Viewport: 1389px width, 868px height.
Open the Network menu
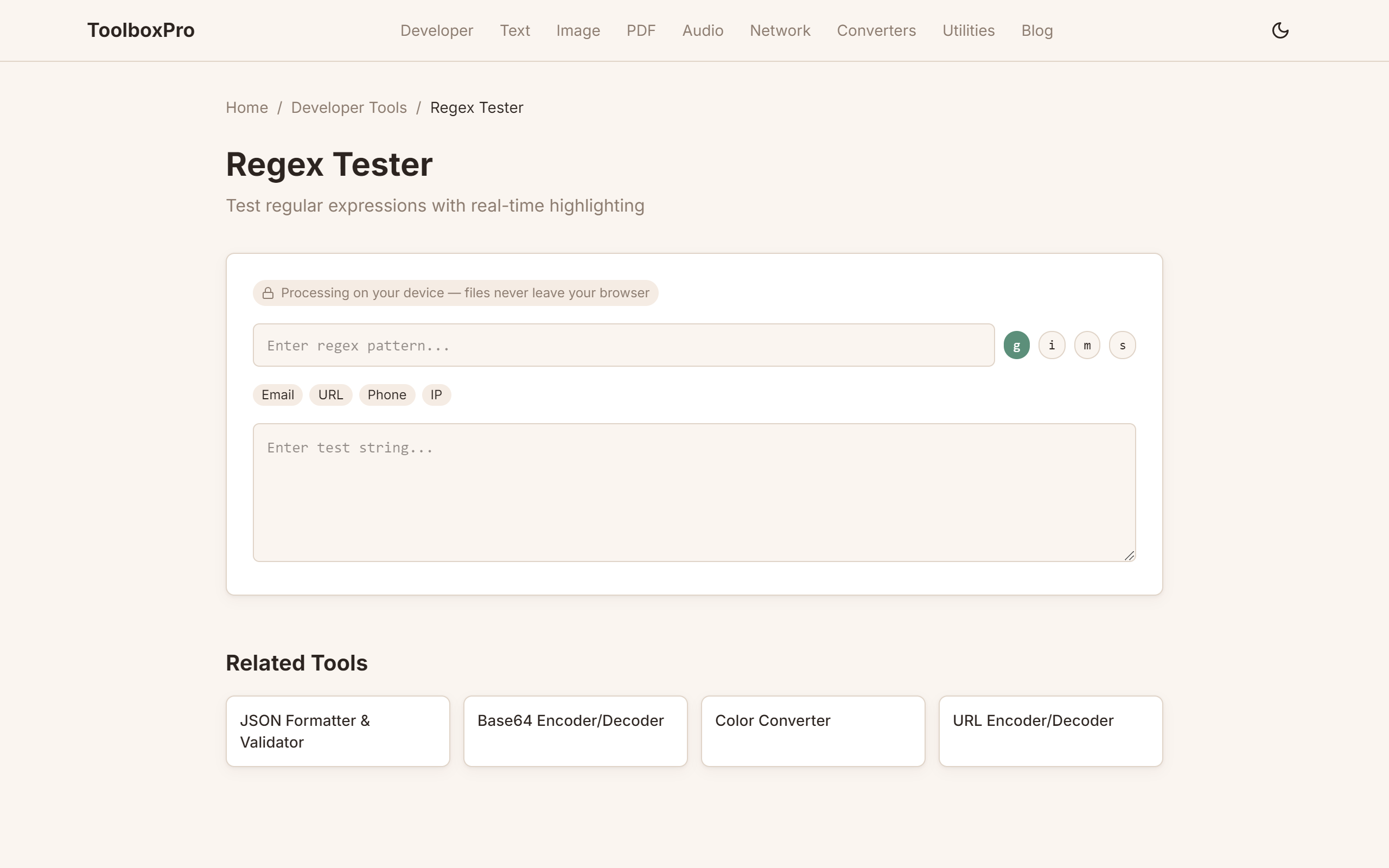(x=780, y=30)
